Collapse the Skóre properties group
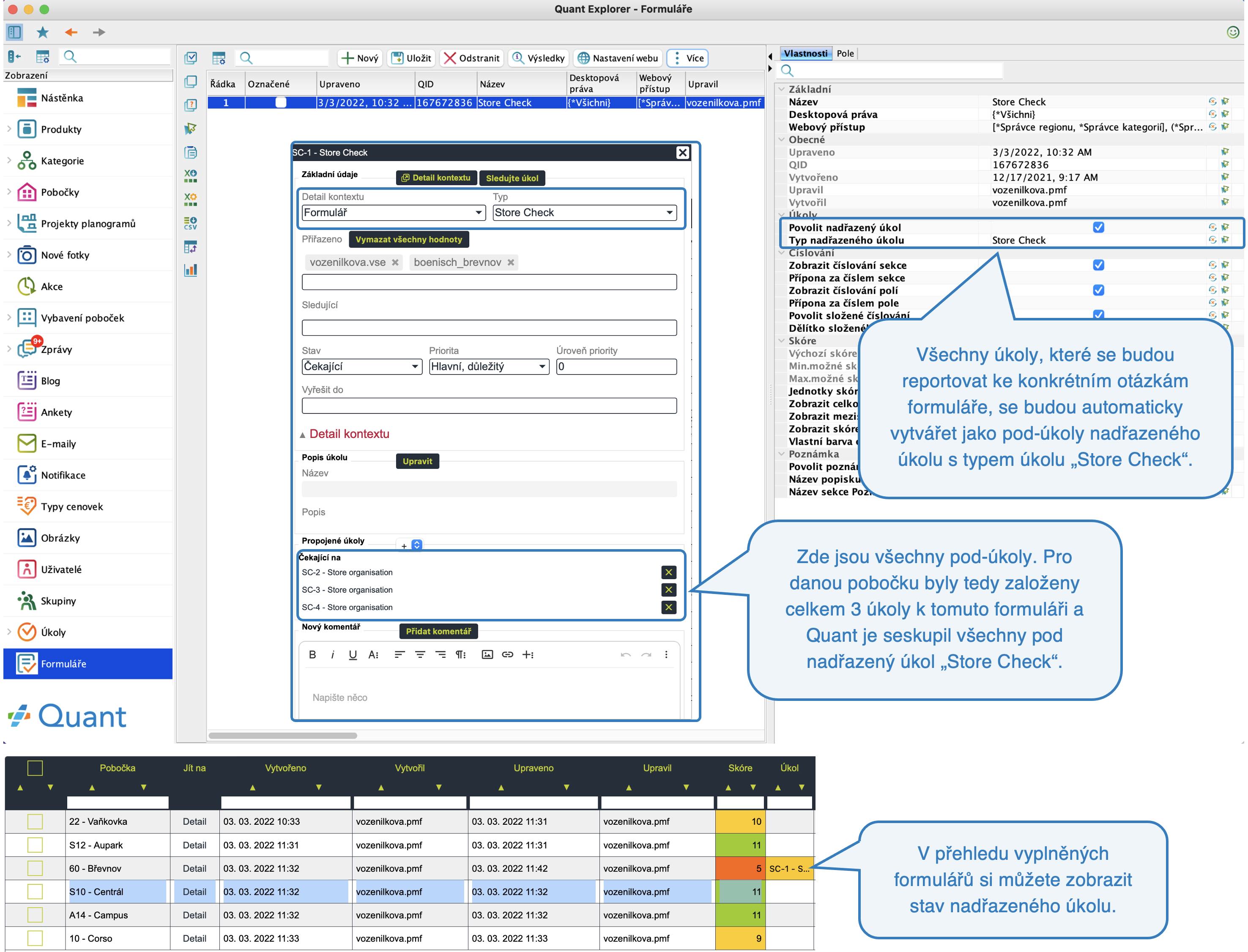This screenshot has height=952, width=1248. click(782, 341)
